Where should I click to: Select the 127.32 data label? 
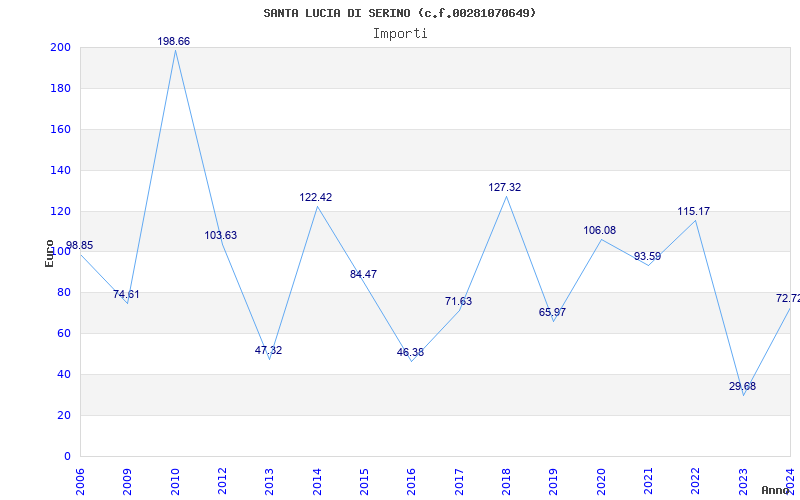pyautogui.click(x=505, y=187)
